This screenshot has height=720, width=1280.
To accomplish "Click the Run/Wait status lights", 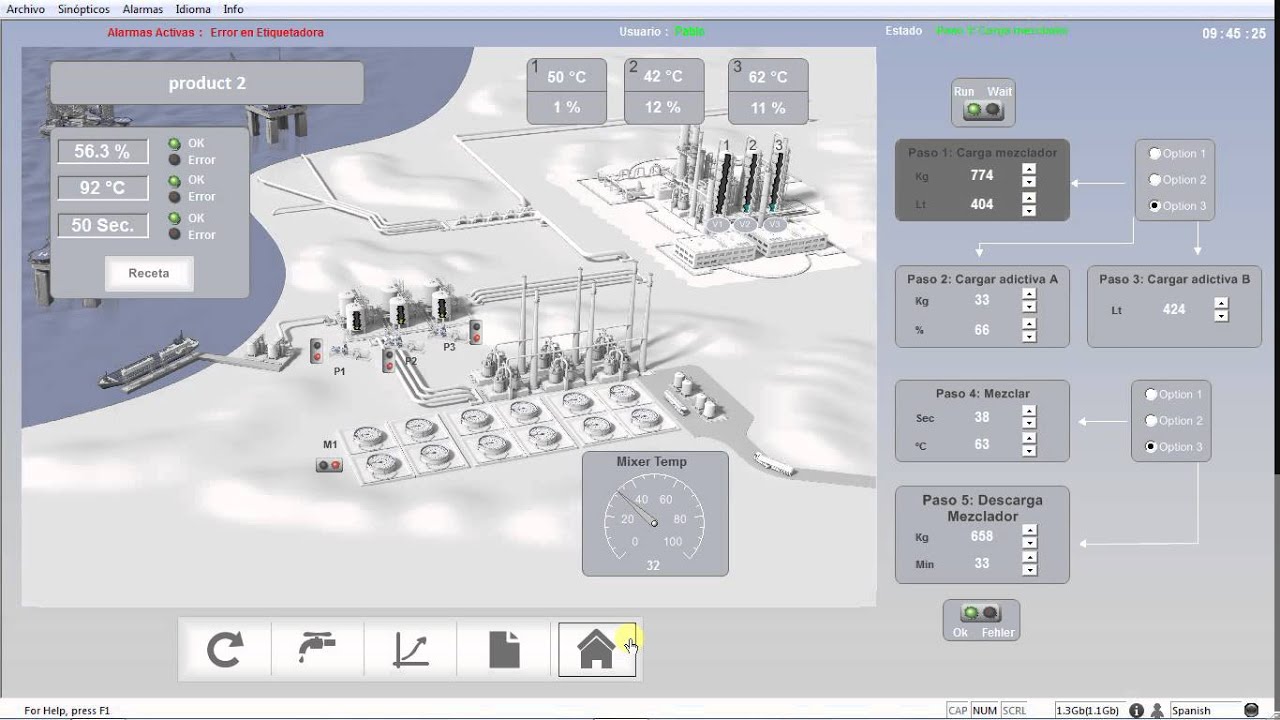I will tap(982, 111).
